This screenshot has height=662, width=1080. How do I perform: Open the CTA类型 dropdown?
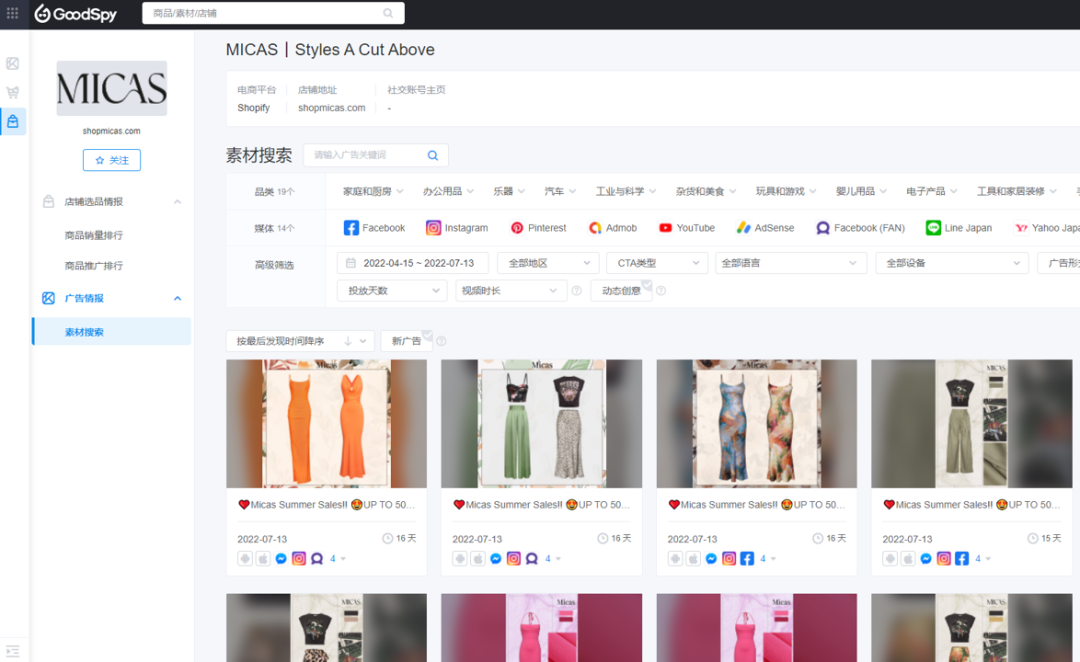[x=657, y=263]
